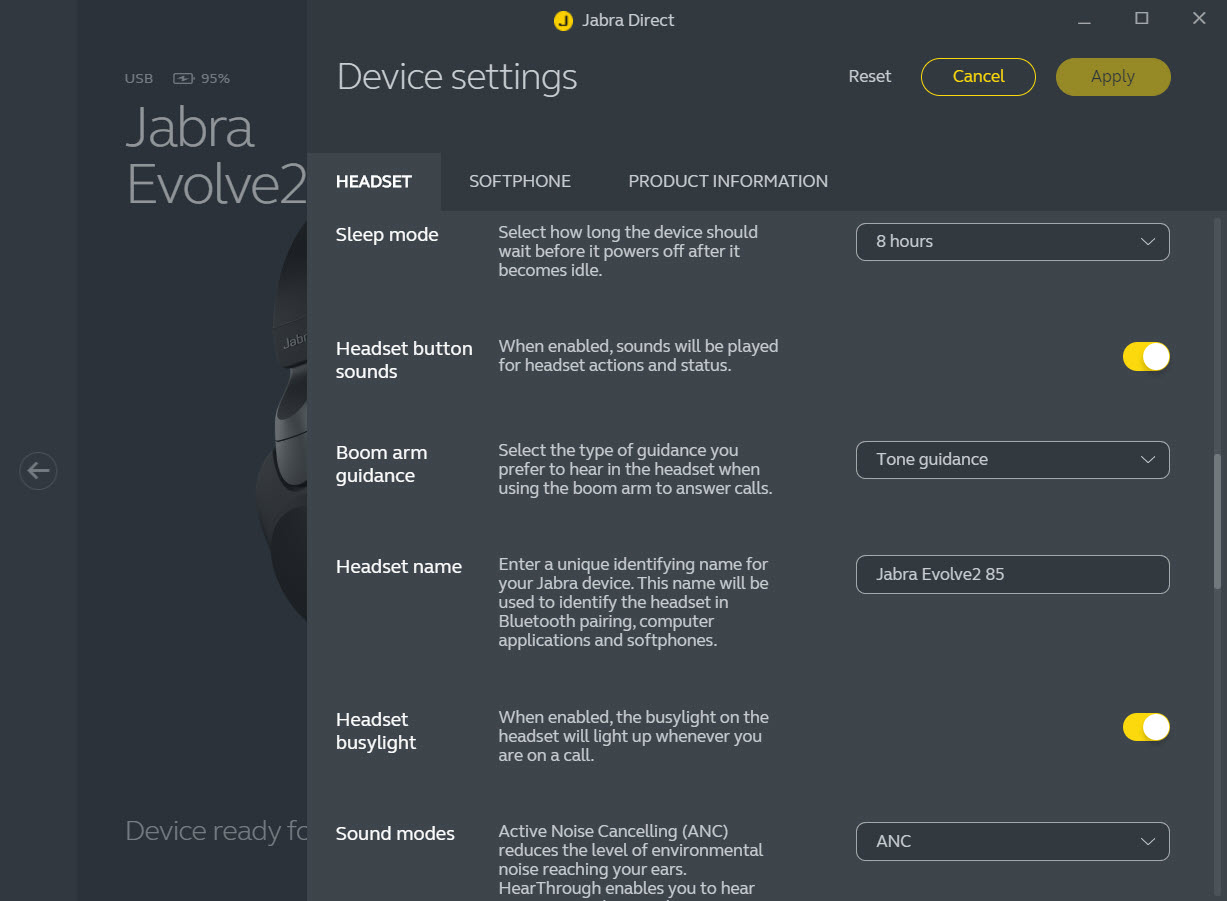
Task: Open the Boom arm guidance dropdown
Action: tap(1012, 460)
